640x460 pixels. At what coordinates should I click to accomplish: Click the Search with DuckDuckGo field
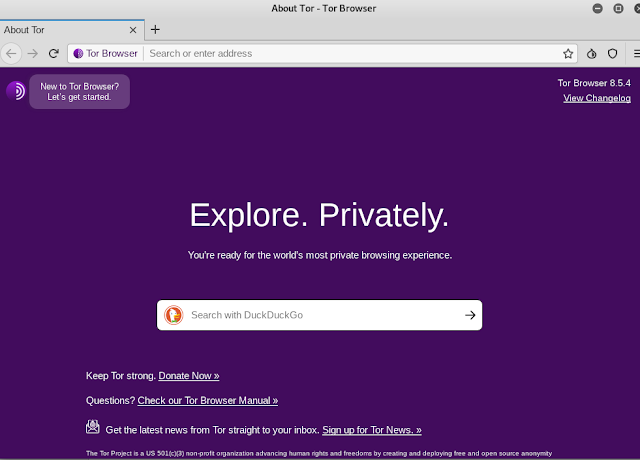(x=319, y=315)
